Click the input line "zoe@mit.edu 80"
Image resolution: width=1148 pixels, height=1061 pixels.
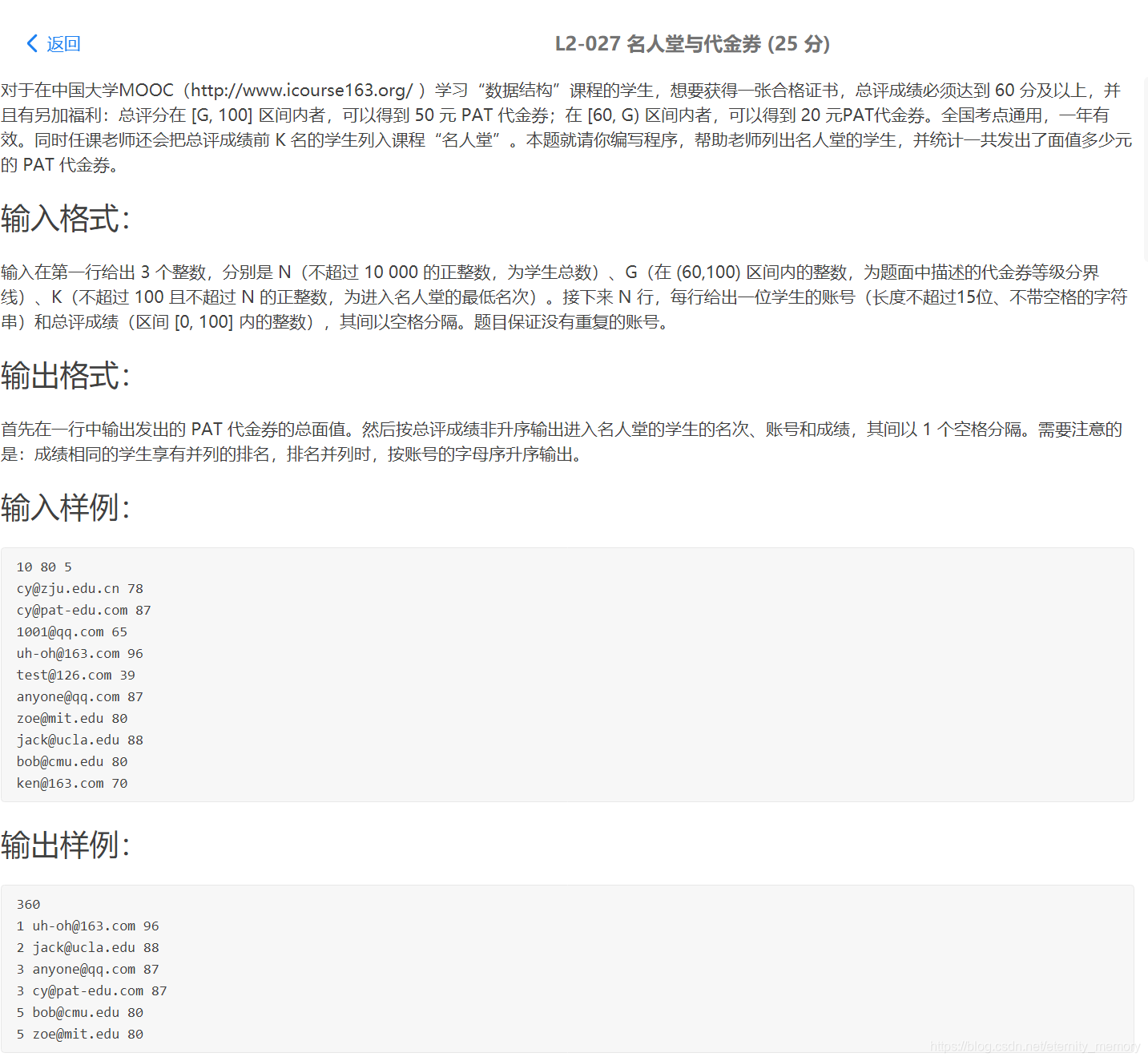click(x=72, y=719)
